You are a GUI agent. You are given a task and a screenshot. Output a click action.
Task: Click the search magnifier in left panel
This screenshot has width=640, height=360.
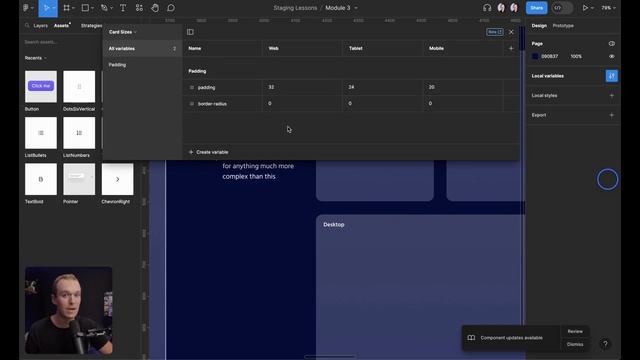(x=27, y=26)
